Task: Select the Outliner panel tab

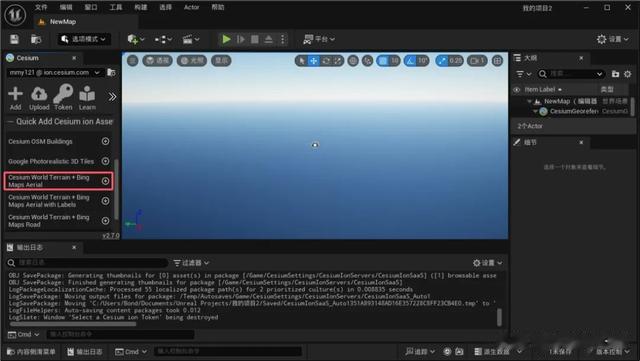Action: pyautogui.click(x=531, y=58)
